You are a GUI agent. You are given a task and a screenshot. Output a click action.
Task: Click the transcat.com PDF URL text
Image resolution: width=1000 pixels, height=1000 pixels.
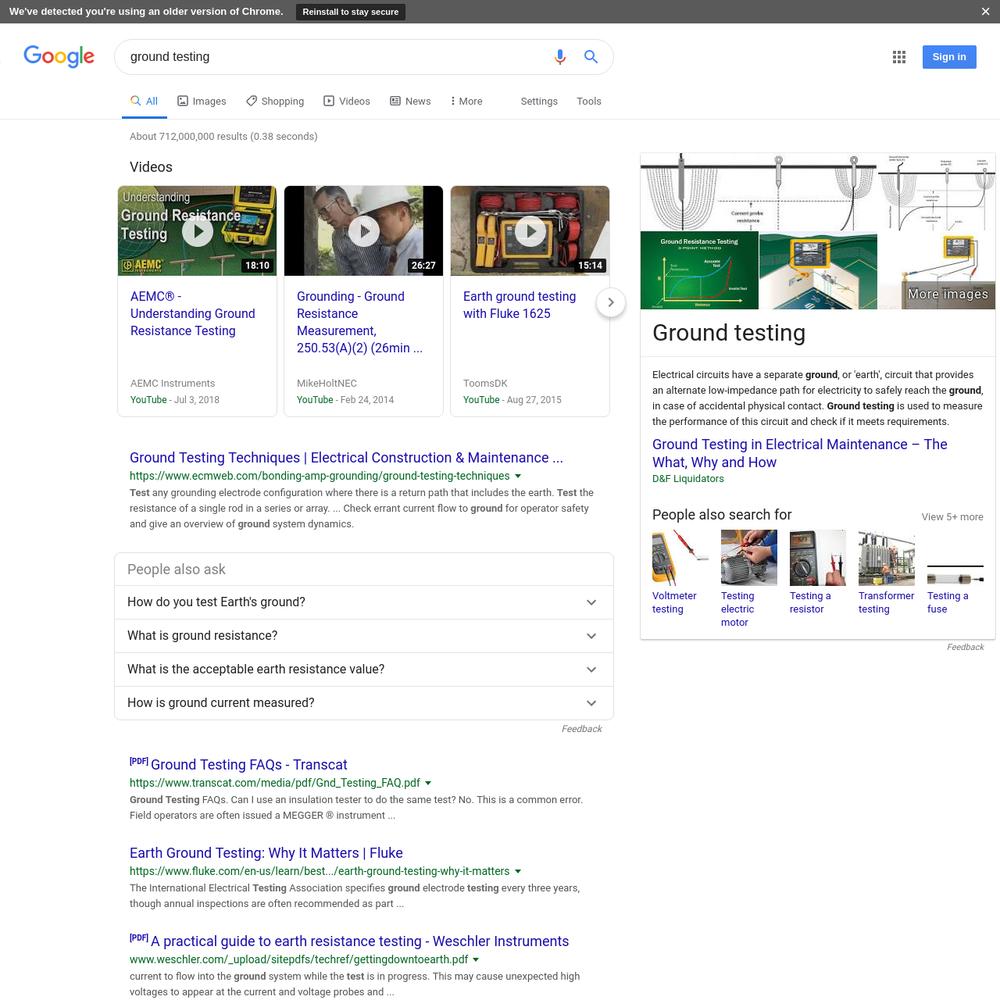click(x=275, y=783)
